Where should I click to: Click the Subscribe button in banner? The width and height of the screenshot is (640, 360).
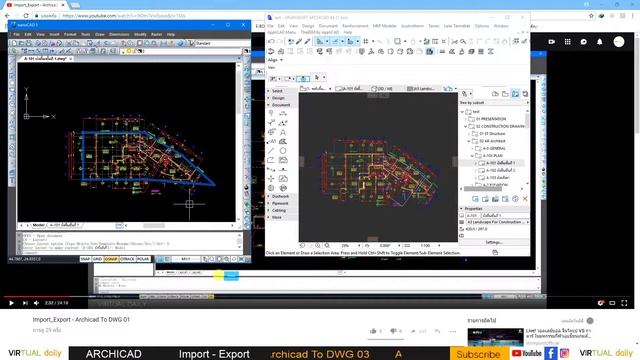[478, 354]
